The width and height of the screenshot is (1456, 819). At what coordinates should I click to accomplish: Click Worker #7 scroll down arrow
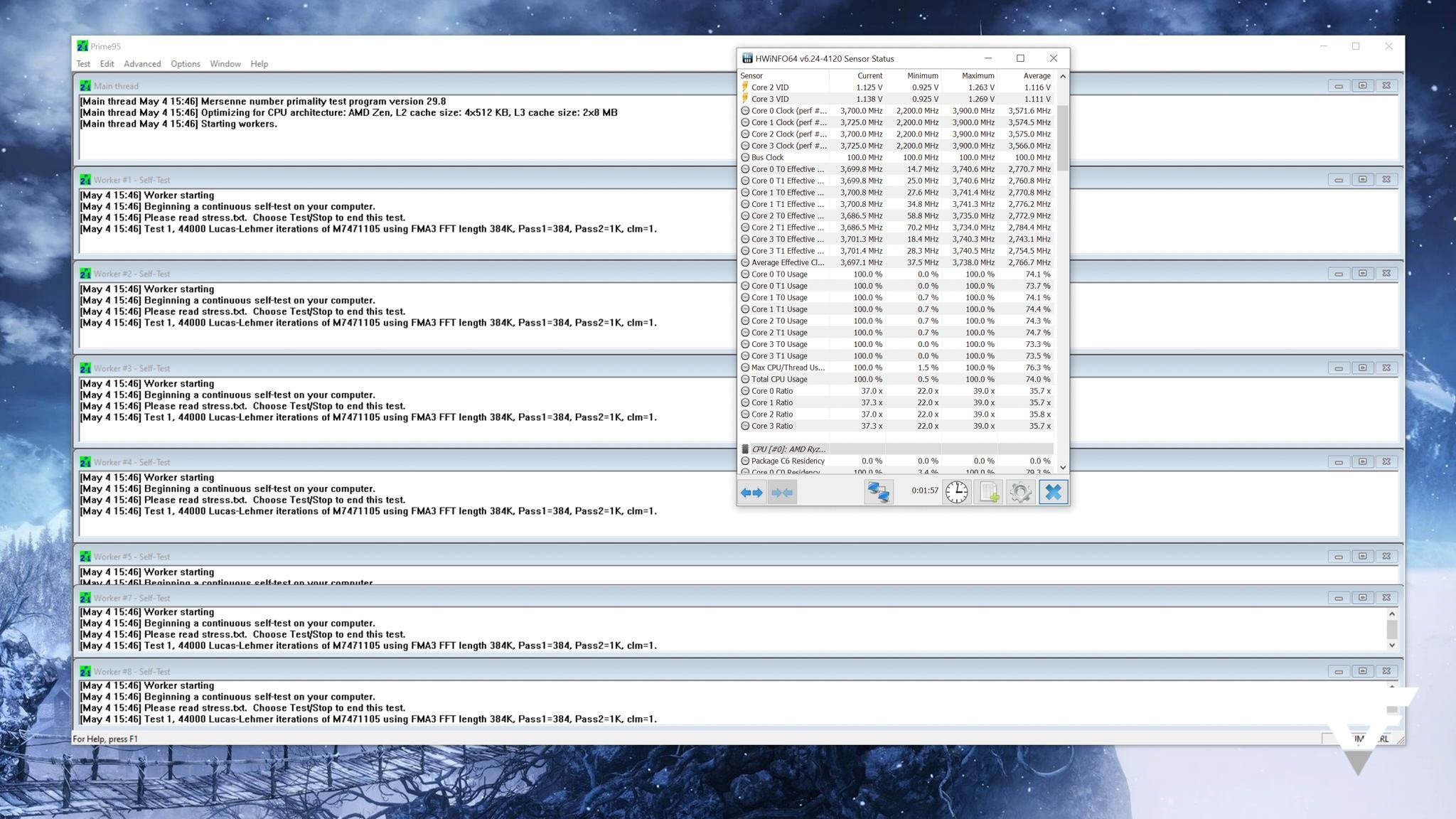[1392, 645]
